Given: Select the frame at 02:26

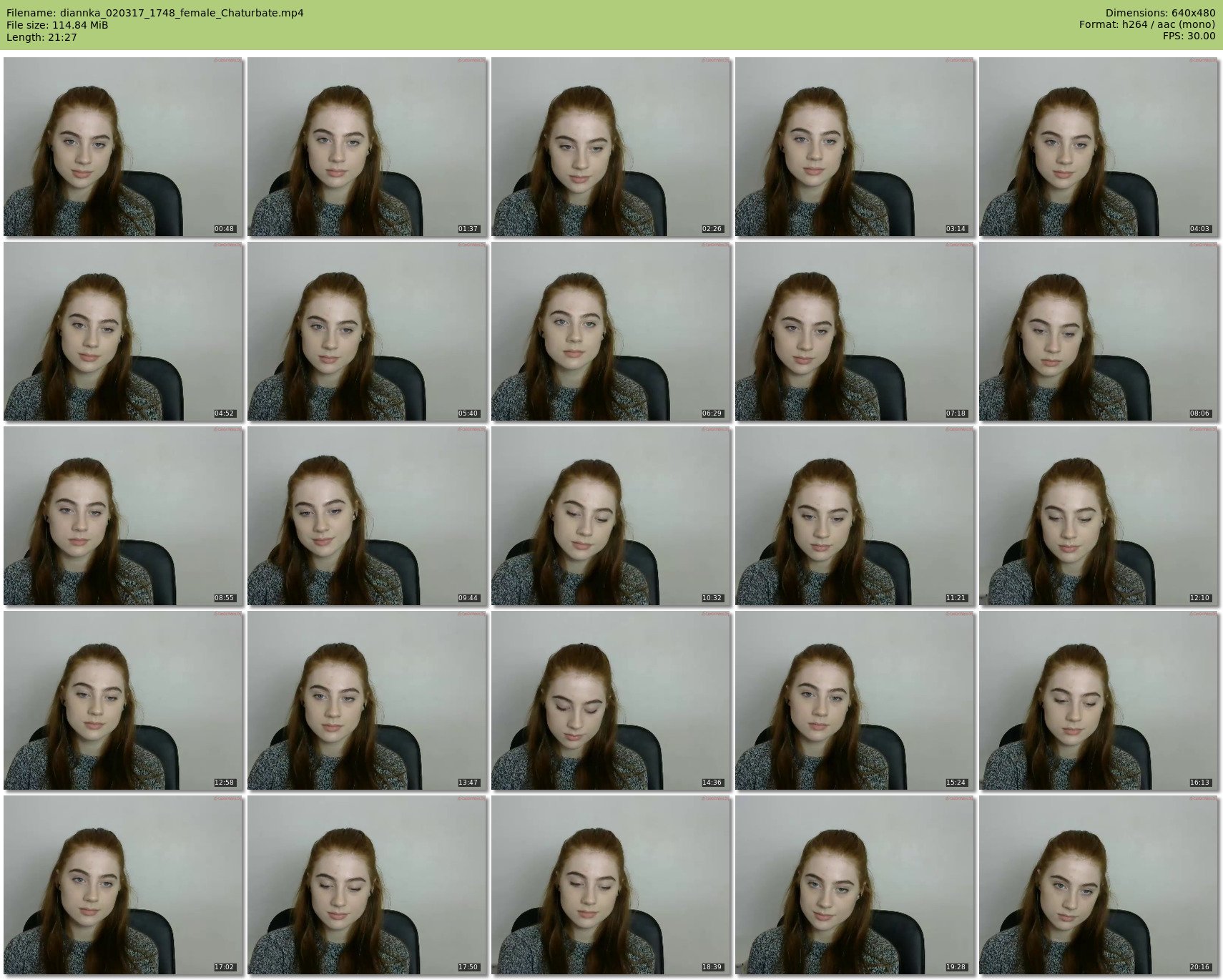Looking at the screenshot, I should [x=611, y=147].
